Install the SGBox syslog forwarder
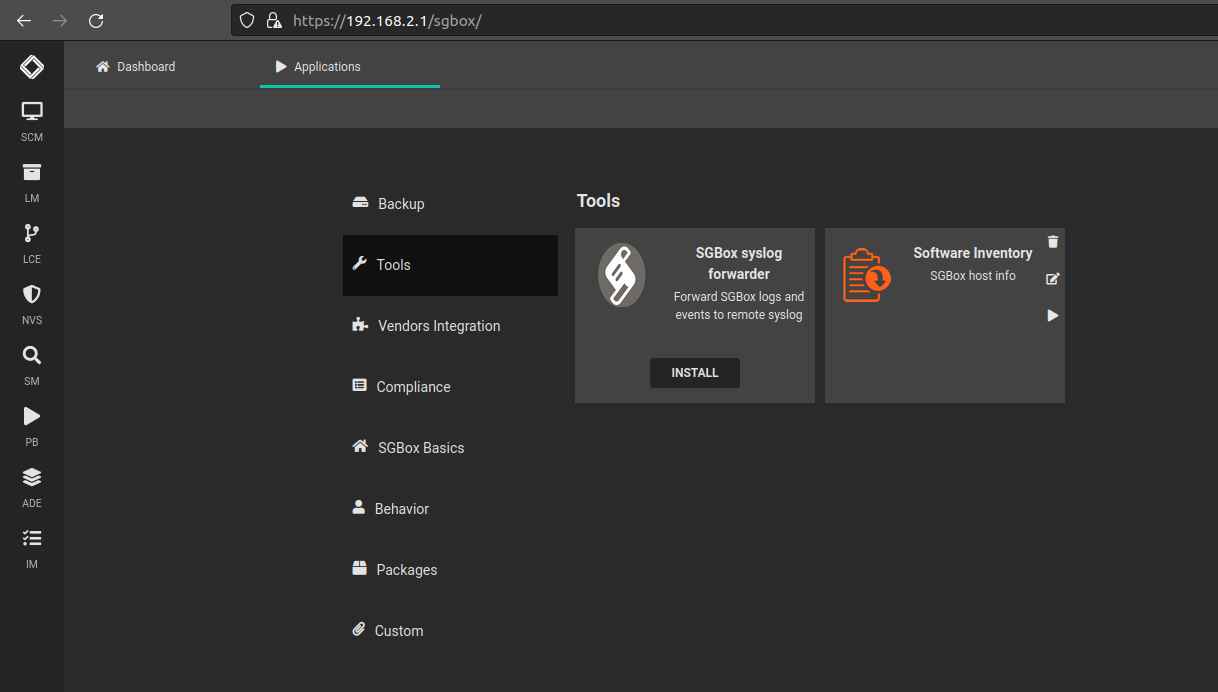Image resolution: width=1218 pixels, height=692 pixels. point(695,373)
